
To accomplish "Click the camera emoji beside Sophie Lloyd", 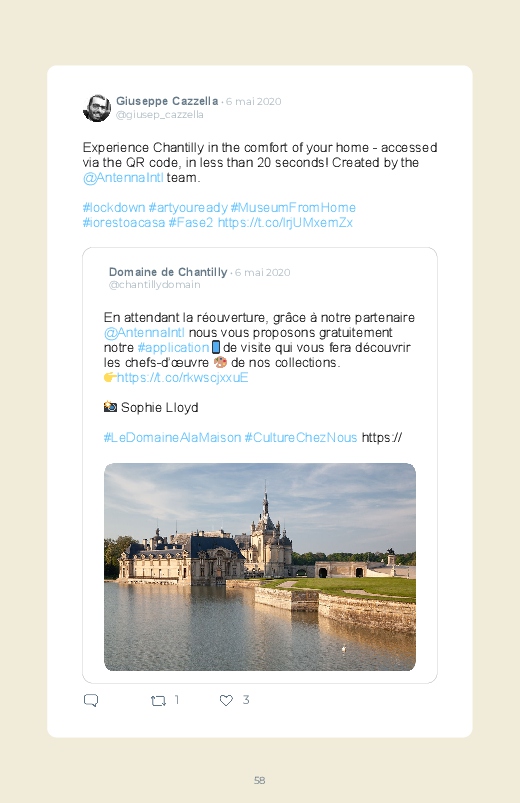I will click(x=110, y=407).
